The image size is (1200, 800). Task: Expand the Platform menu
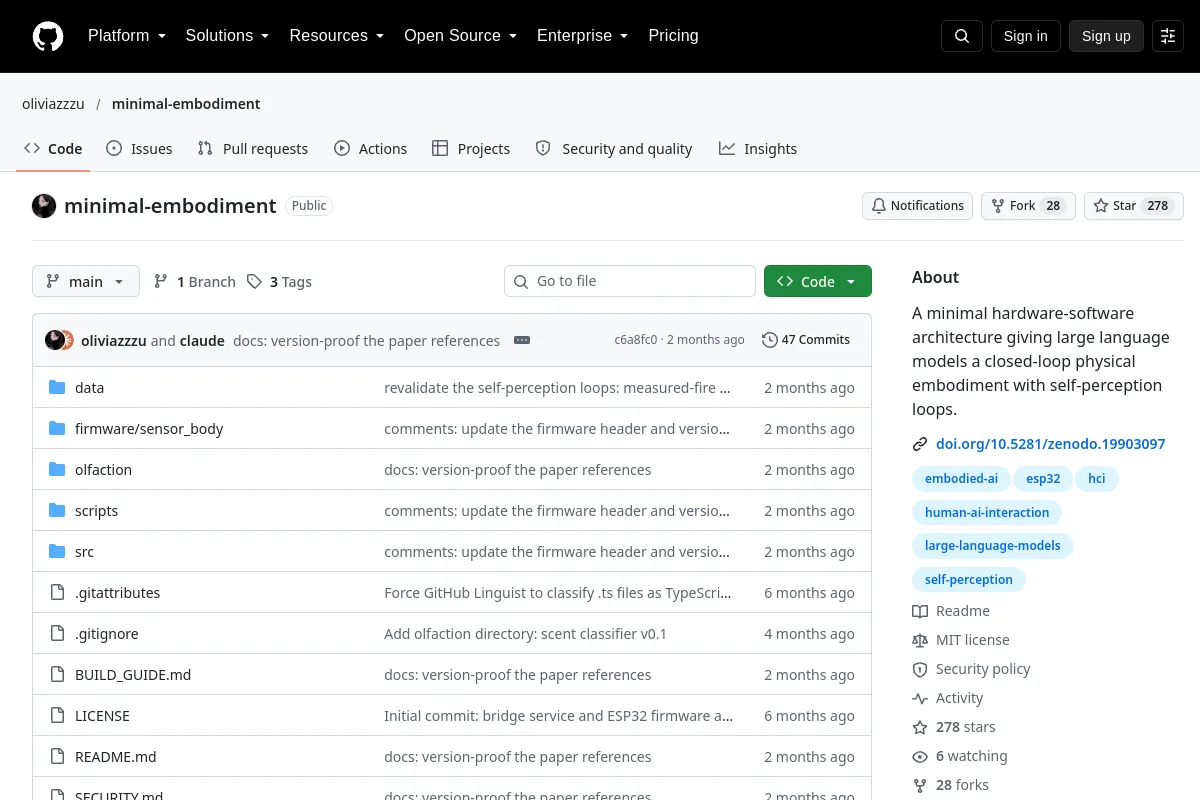coord(126,36)
